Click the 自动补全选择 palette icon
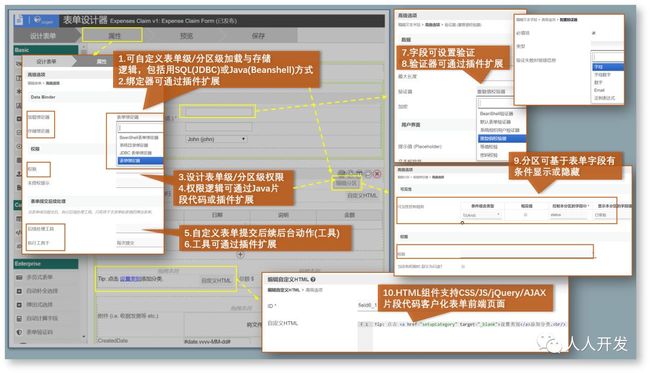The height and width of the screenshot is (373, 650). pos(19,291)
